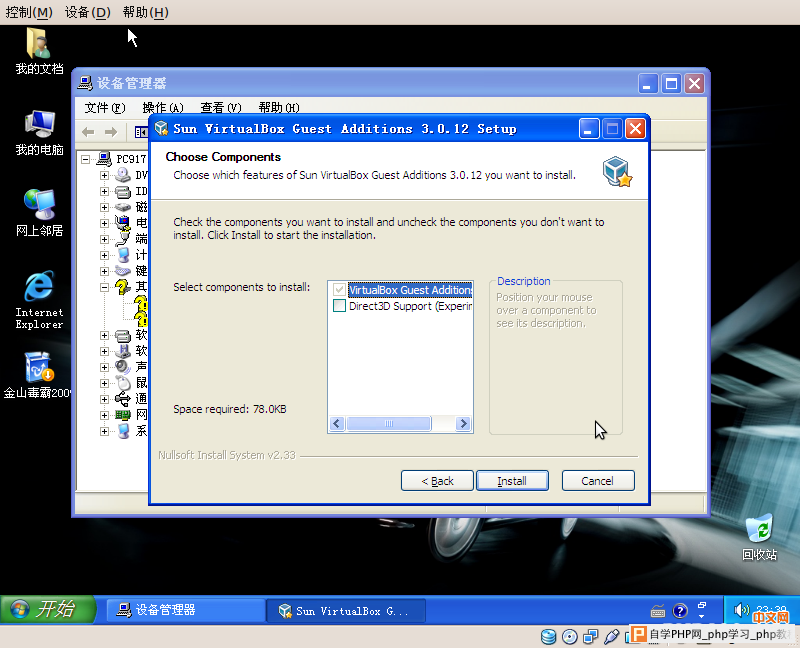Open 我的文档 desktop icon
This screenshot has width=800, height=648.
(39, 51)
